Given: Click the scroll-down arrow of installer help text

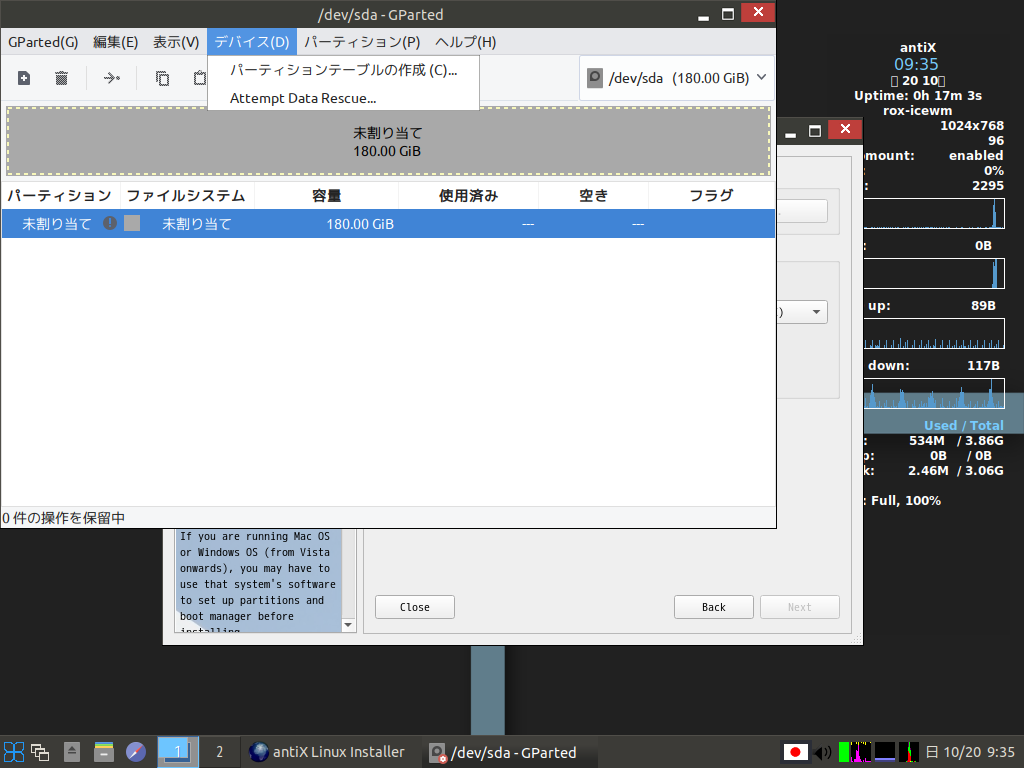Looking at the screenshot, I should [348, 625].
